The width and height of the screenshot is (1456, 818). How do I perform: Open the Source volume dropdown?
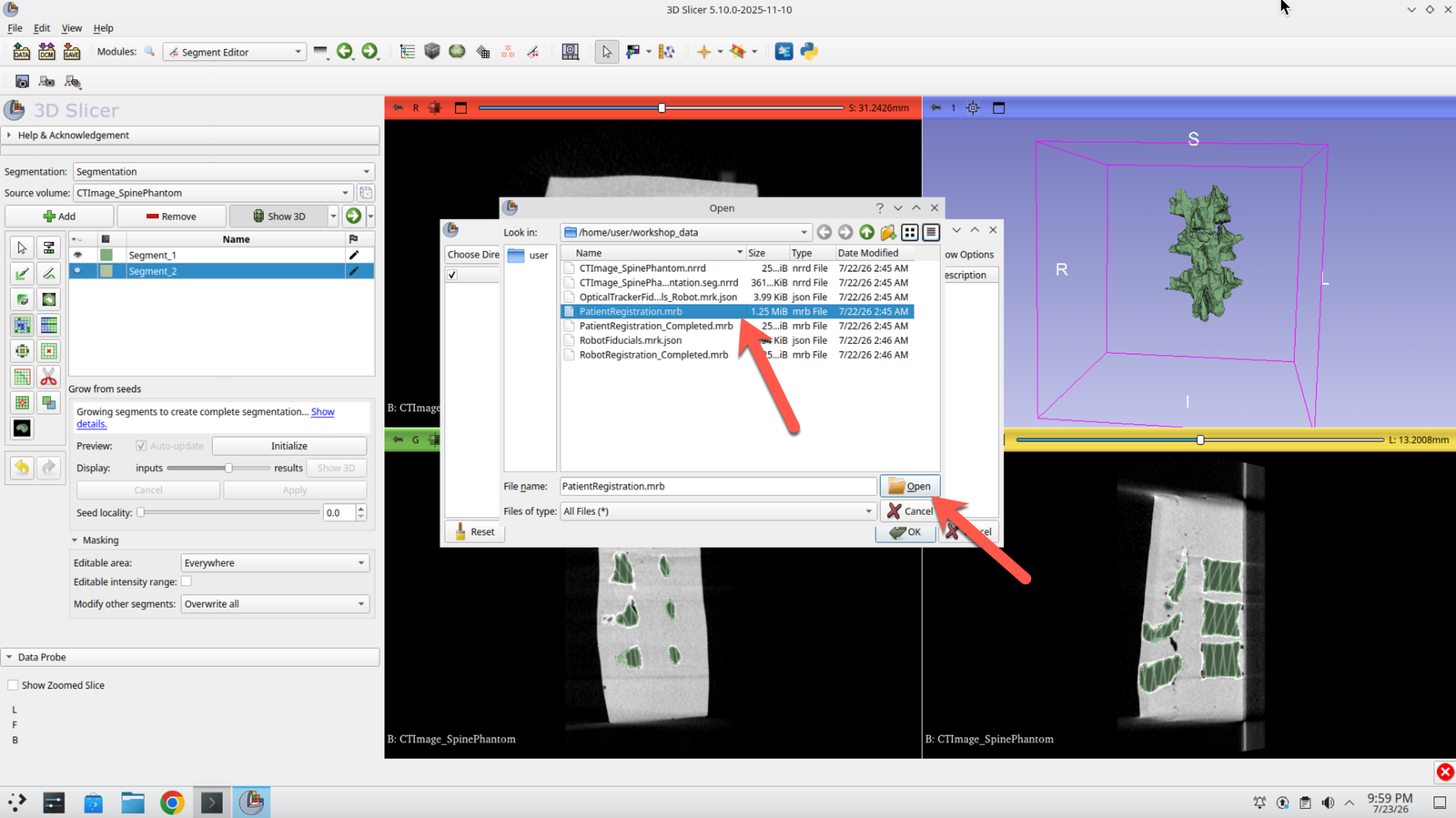(x=213, y=193)
